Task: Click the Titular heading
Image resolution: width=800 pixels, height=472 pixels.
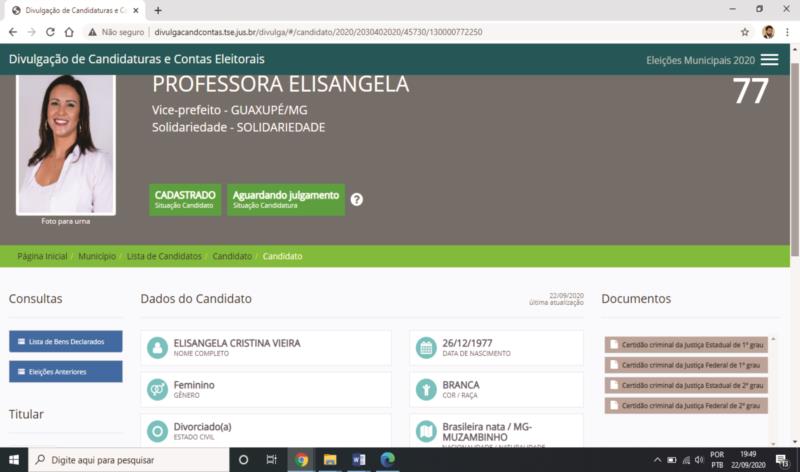Action: pyautogui.click(x=26, y=414)
